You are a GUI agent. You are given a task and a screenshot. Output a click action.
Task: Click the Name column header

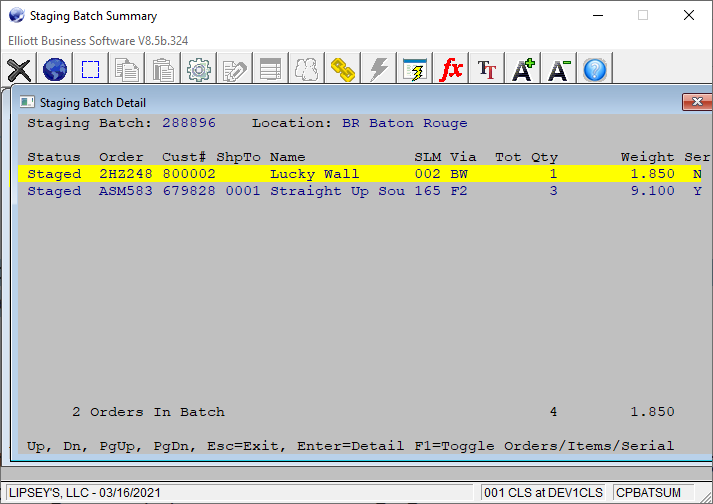pos(288,157)
